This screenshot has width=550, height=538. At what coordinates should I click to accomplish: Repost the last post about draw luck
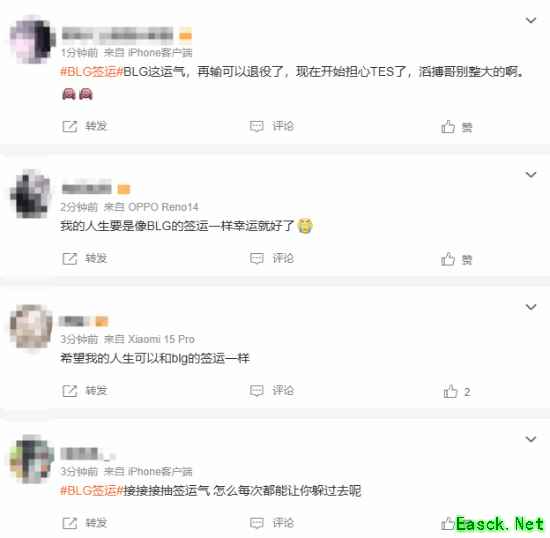[85, 523]
